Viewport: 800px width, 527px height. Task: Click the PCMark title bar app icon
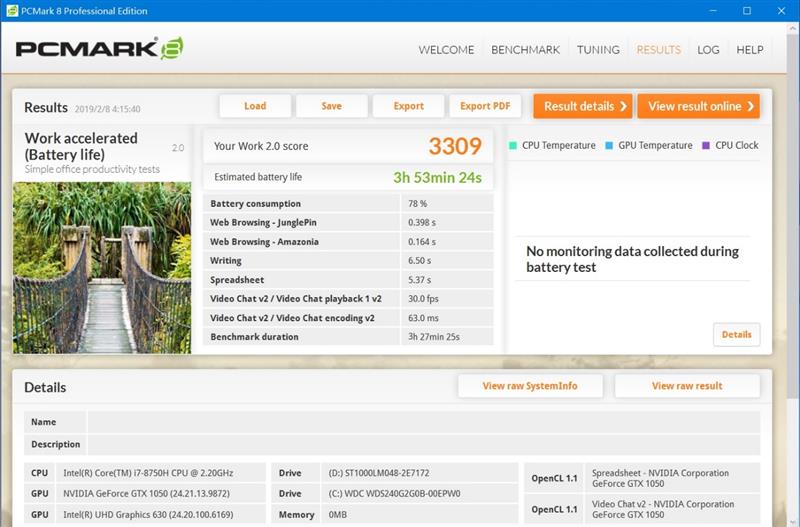[10, 11]
